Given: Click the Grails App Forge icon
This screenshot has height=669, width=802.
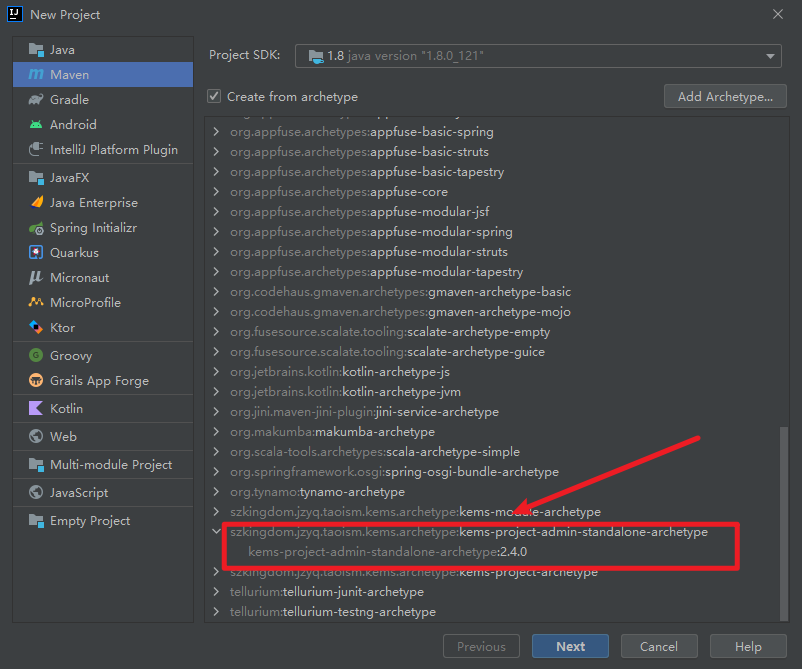Looking at the screenshot, I should click(x=36, y=381).
